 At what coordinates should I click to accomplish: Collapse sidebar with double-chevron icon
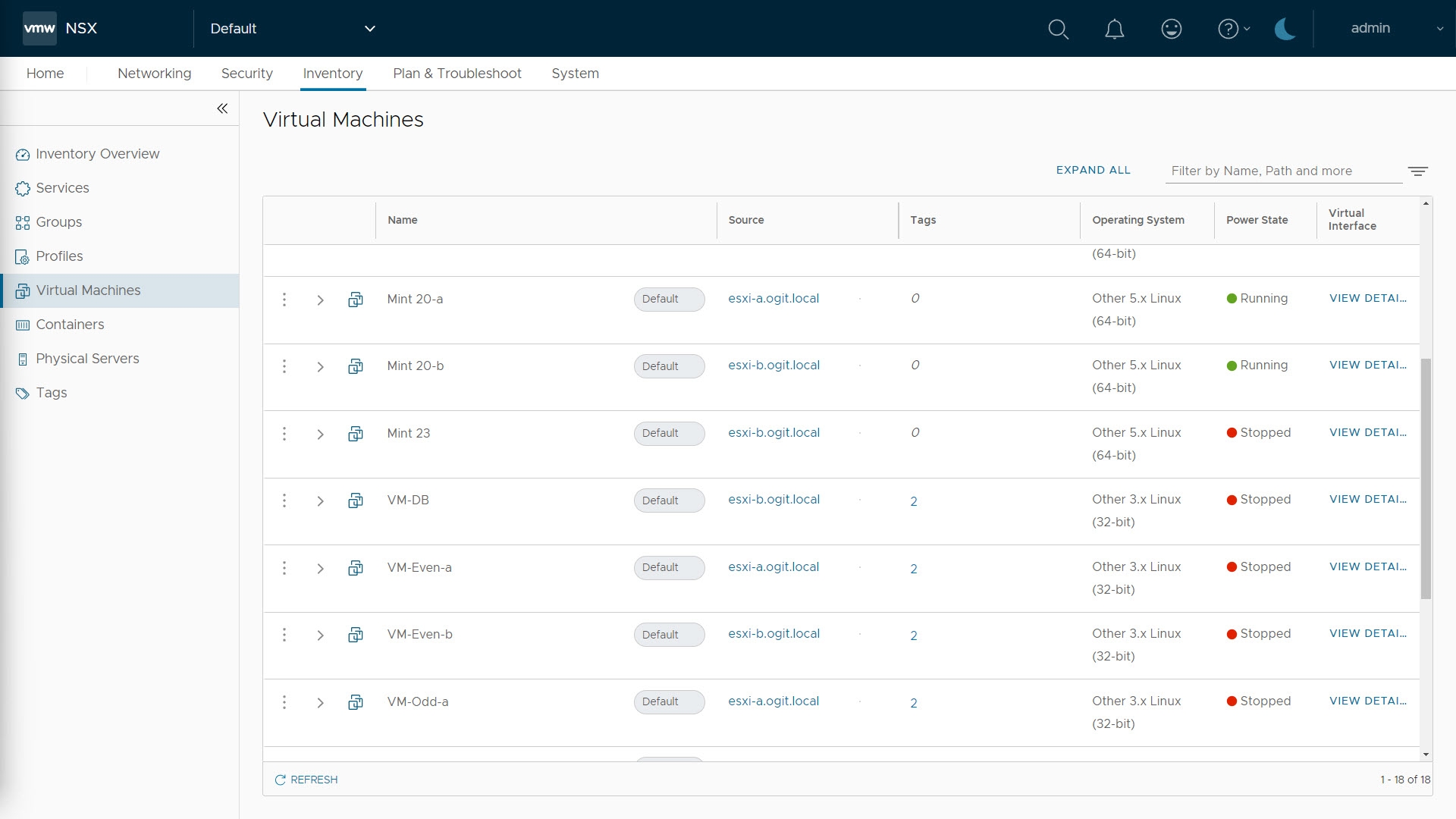click(222, 108)
